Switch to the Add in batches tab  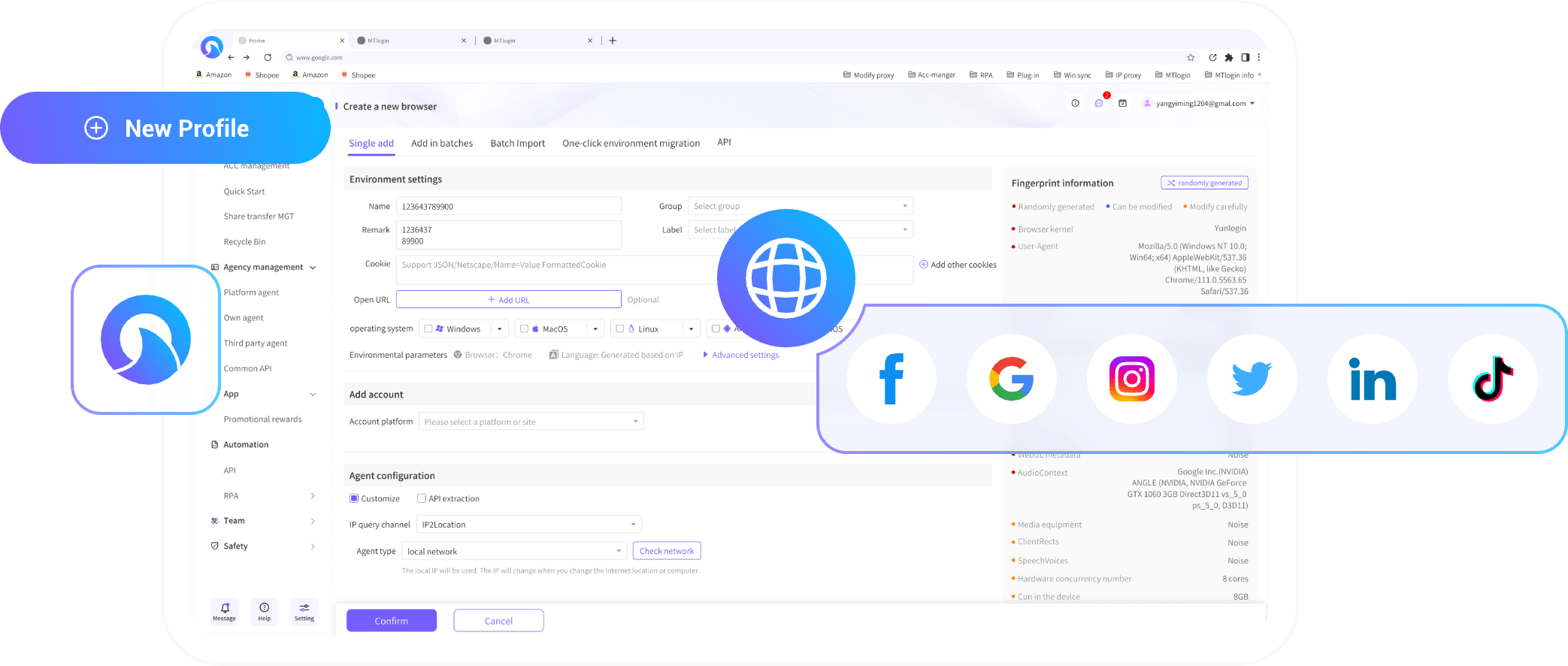442,144
